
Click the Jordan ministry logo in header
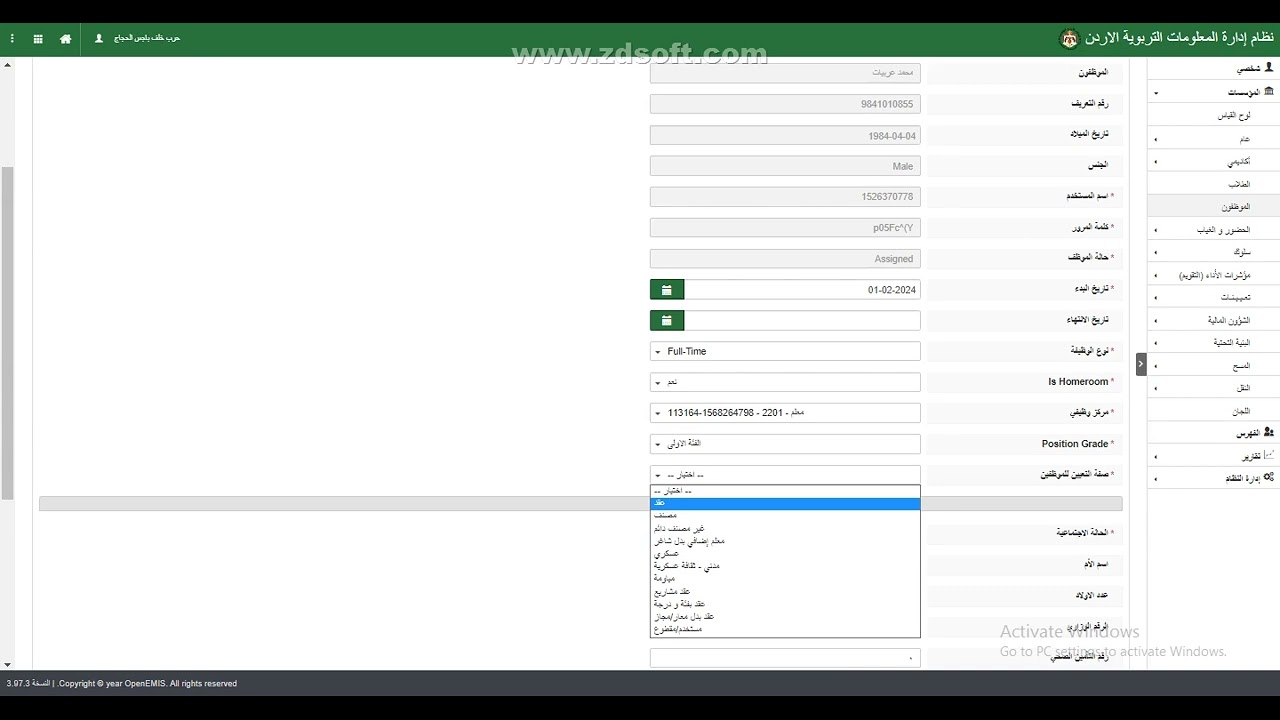click(1069, 39)
